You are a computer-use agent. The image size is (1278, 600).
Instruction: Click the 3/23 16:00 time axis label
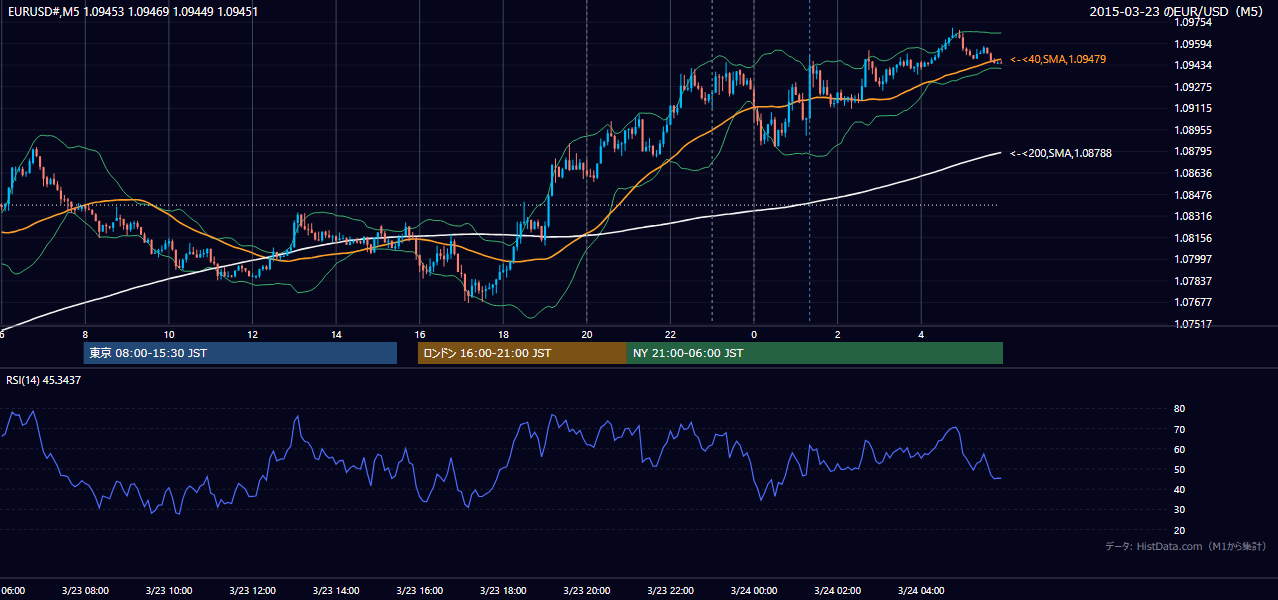click(x=420, y=591)
